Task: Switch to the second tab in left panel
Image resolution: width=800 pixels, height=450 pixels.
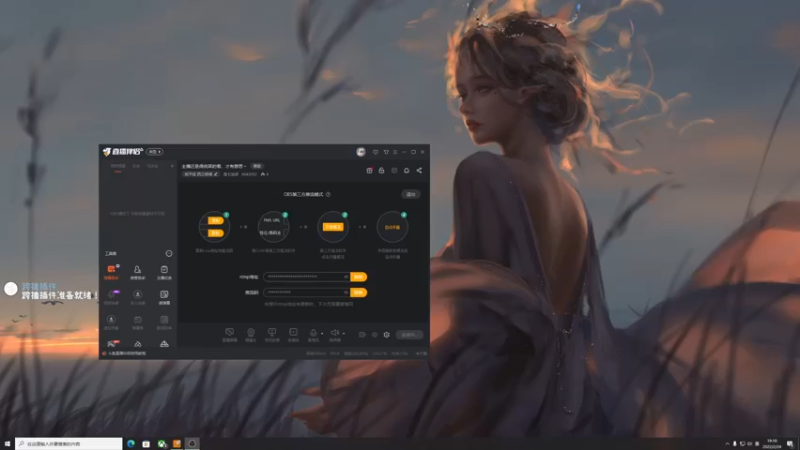Action: pos(136,166)
